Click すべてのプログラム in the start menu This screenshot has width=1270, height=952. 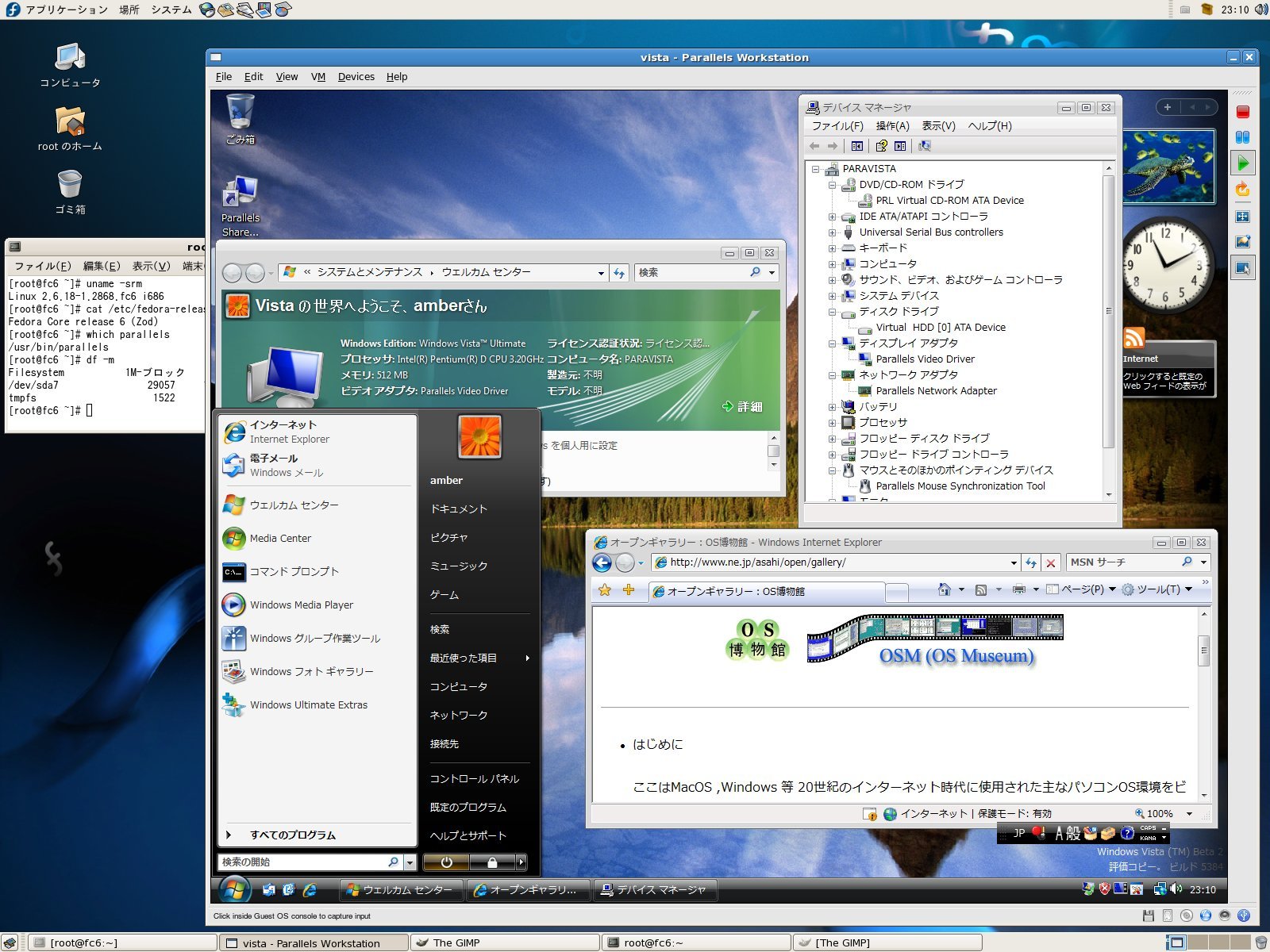click(x=292, y=835)
